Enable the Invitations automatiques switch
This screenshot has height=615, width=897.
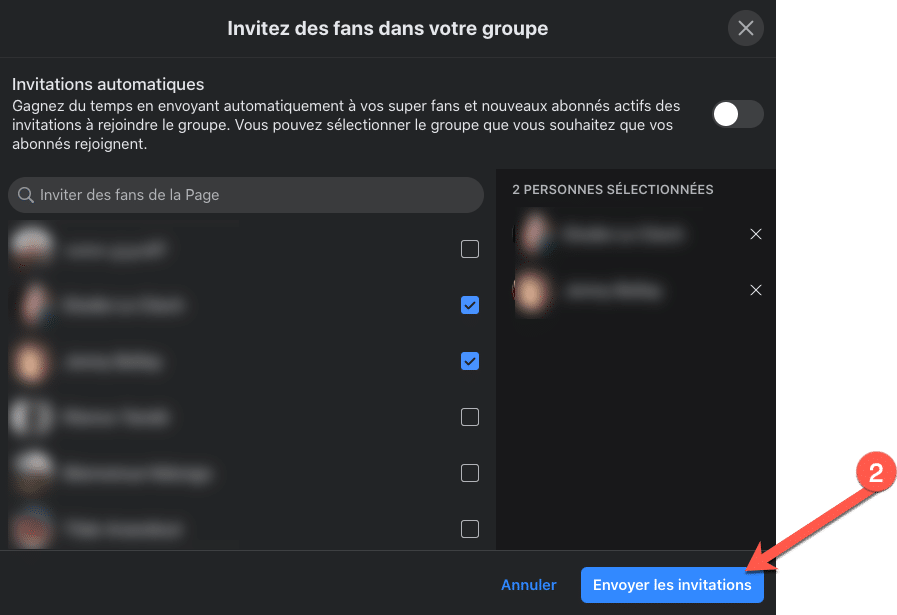(x=737, y=114)
